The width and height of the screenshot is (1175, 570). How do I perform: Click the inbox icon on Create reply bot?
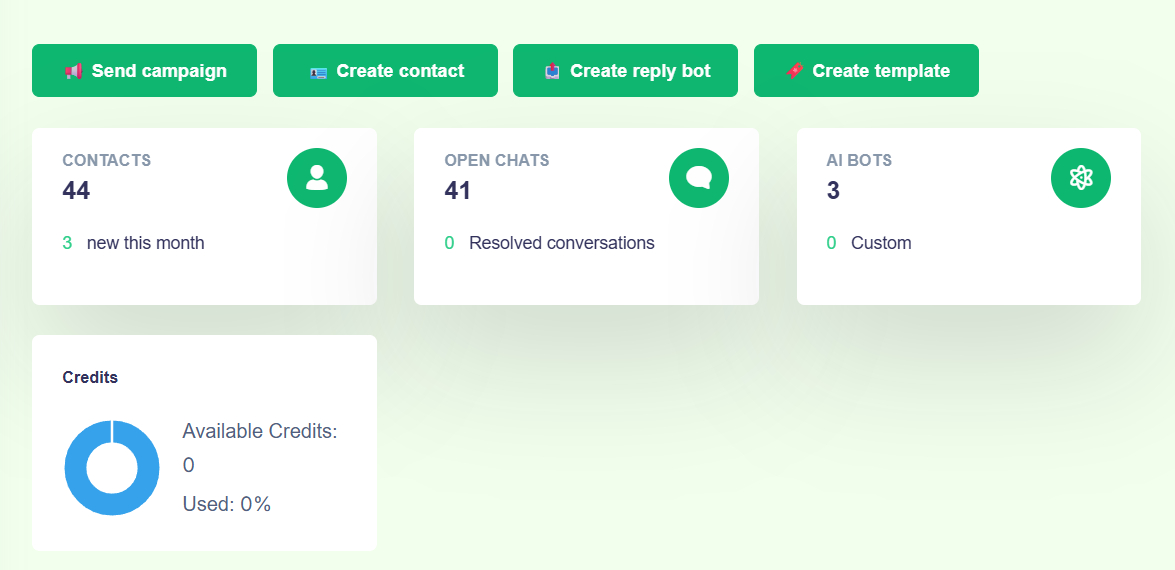coord(552,71)
